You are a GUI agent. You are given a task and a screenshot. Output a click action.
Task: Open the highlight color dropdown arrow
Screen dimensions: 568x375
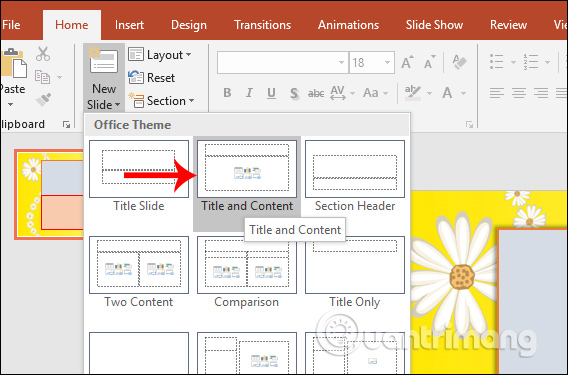coord(429,93)
